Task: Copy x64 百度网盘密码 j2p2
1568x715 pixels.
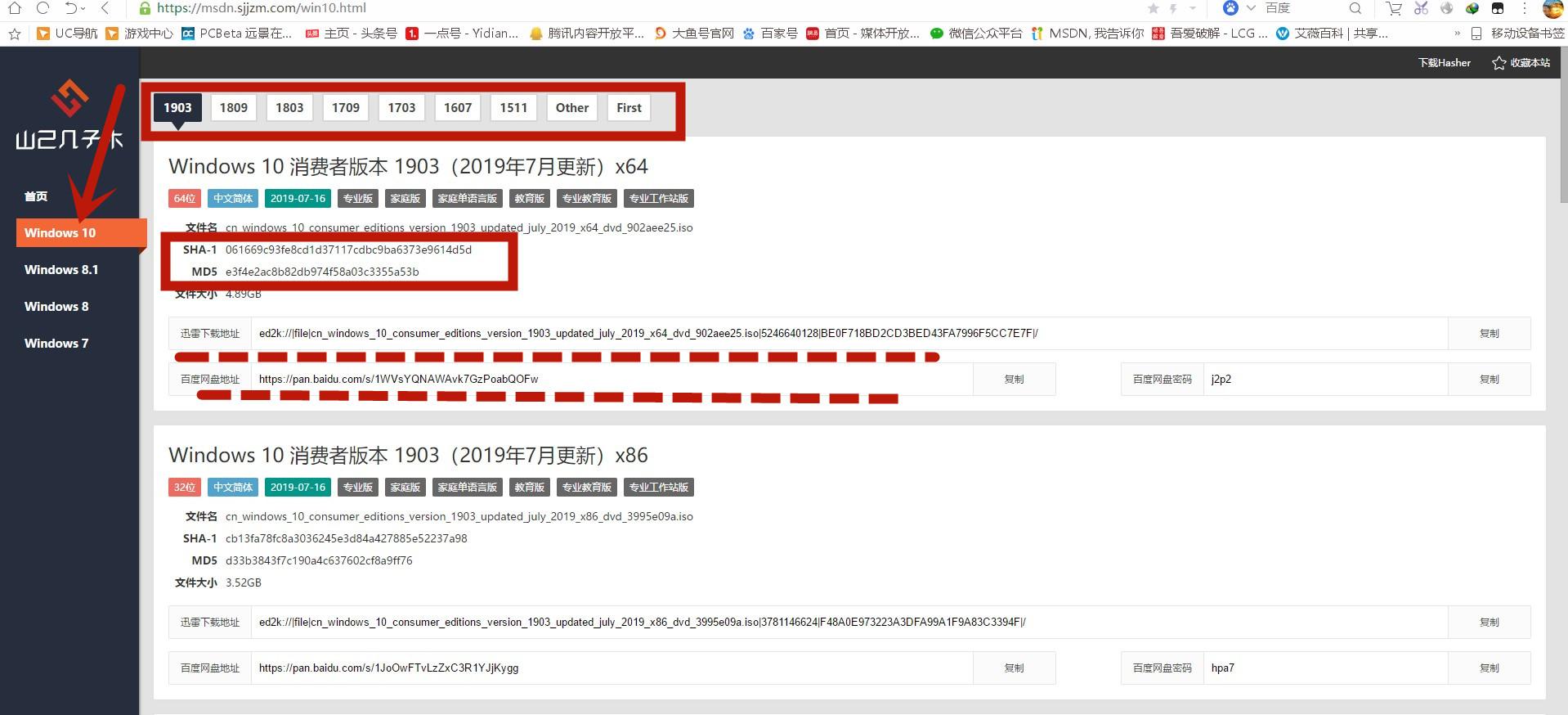Action: 1490,380
